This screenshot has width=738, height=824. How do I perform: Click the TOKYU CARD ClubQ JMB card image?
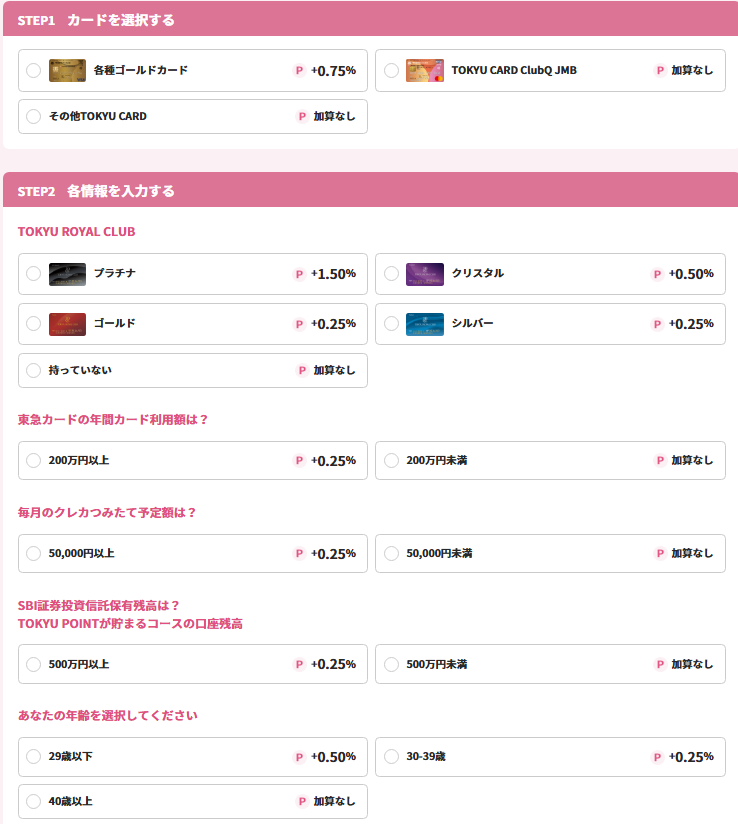[425, 70]
